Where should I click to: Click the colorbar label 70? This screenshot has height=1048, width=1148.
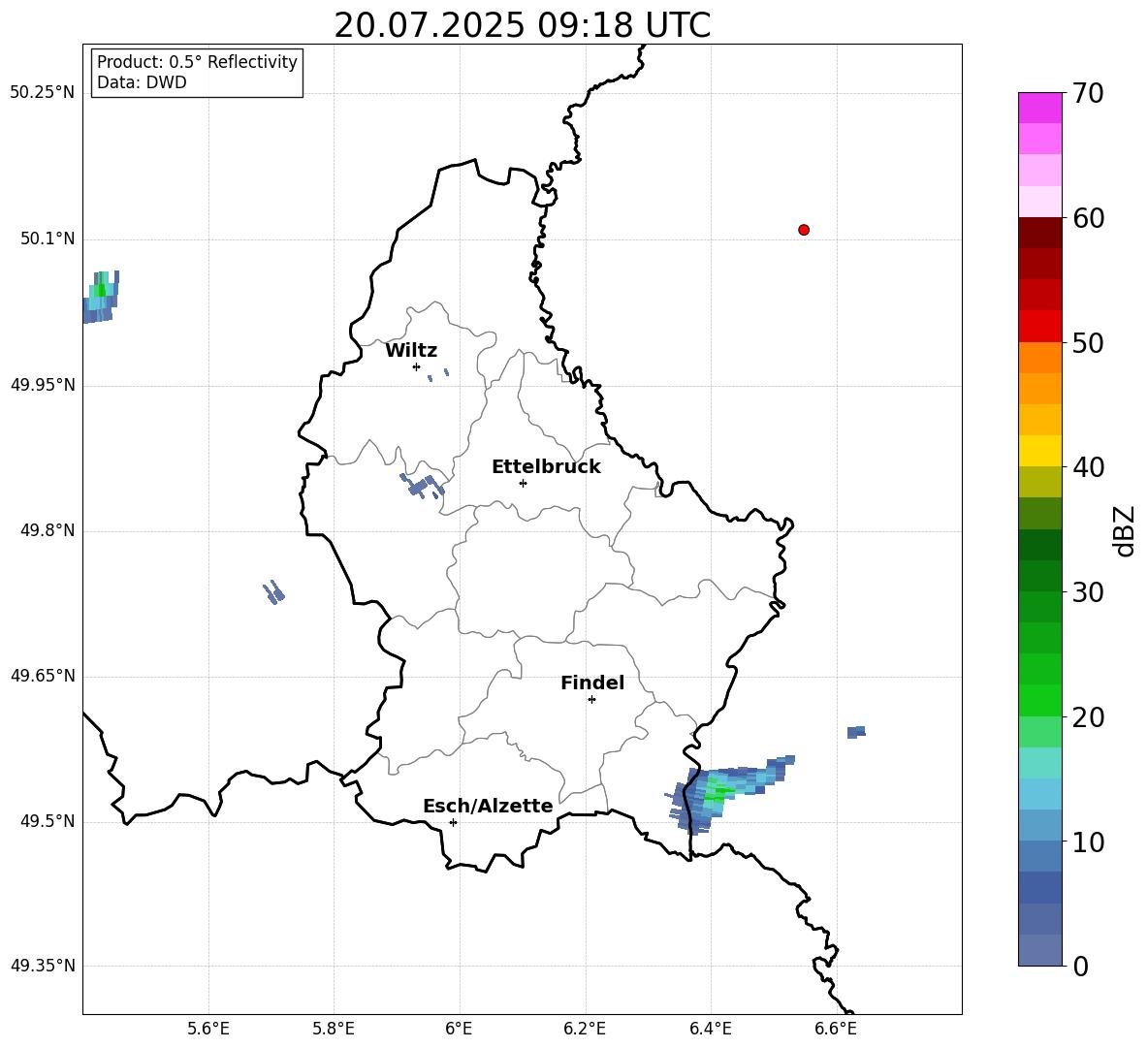click(x=1088, y=93)
